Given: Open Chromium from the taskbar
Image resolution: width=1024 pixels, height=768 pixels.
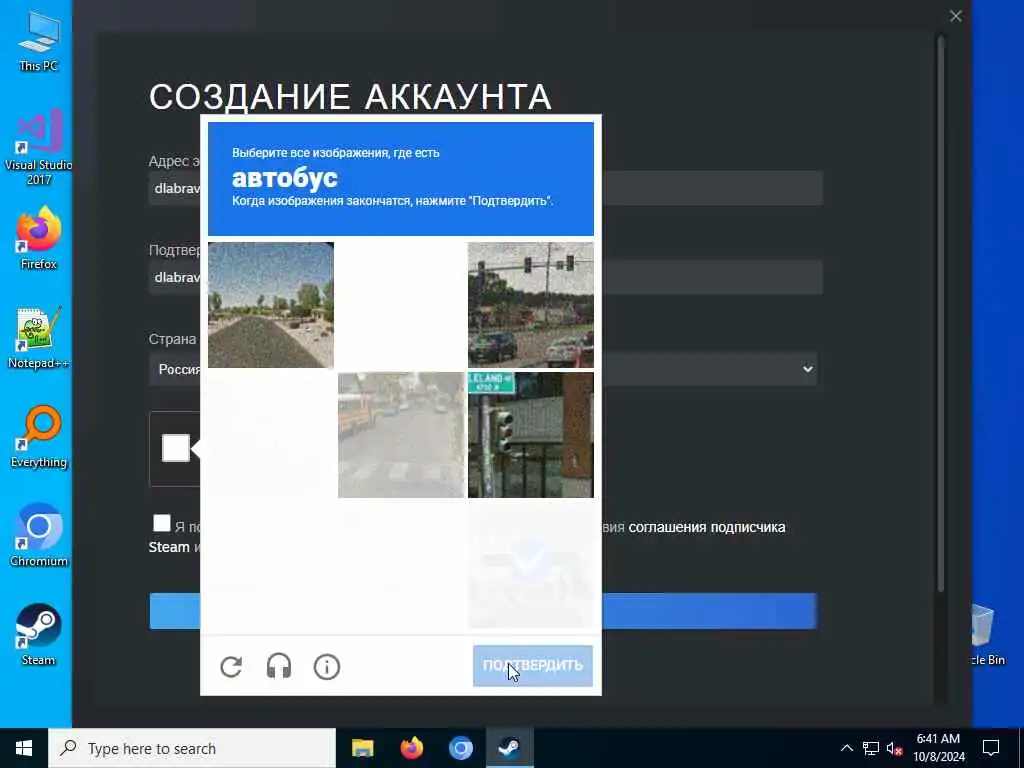Looking at the screenshot, I should tap(460, 748).
